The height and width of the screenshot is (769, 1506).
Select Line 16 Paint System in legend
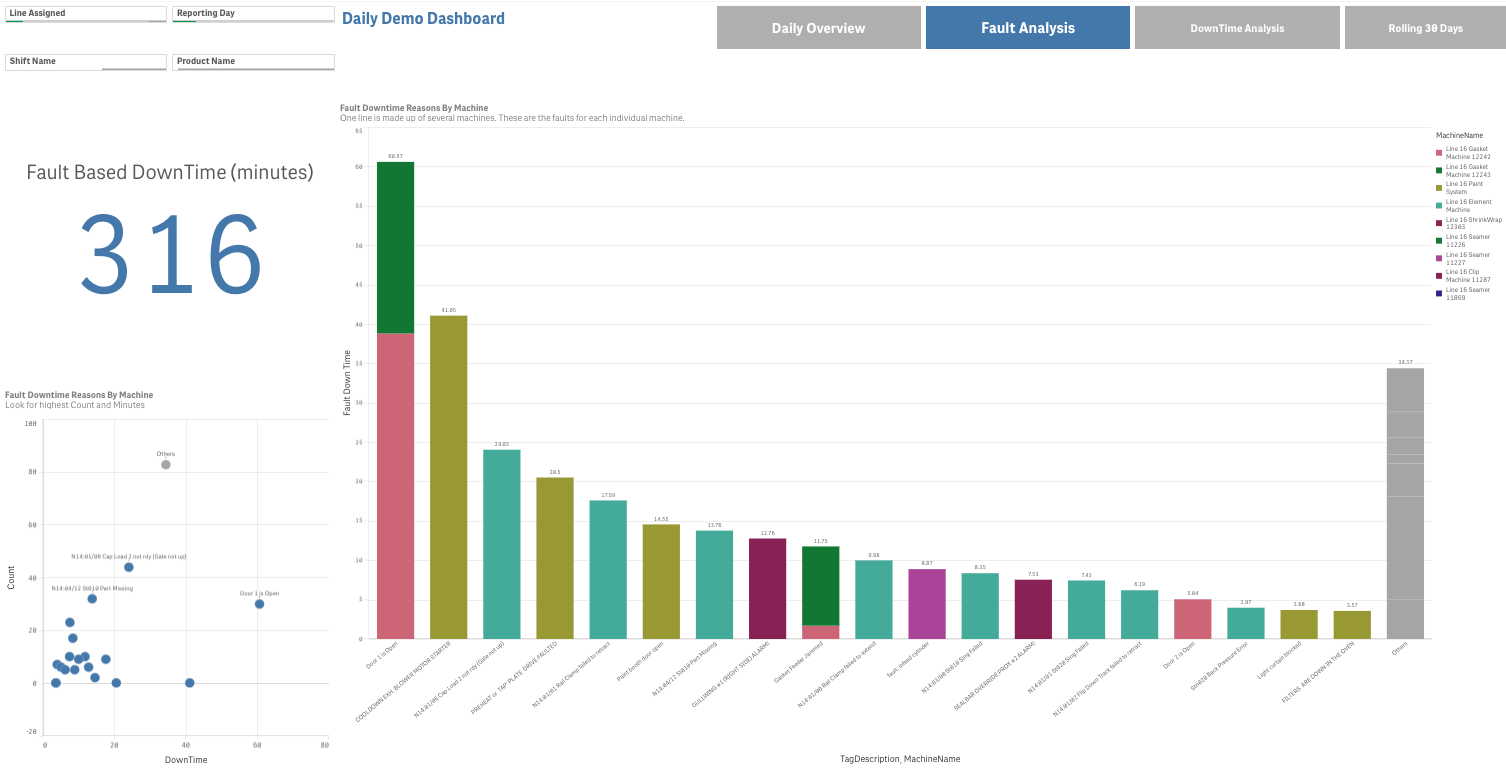pyautogui.click(x=1439, y=188)
